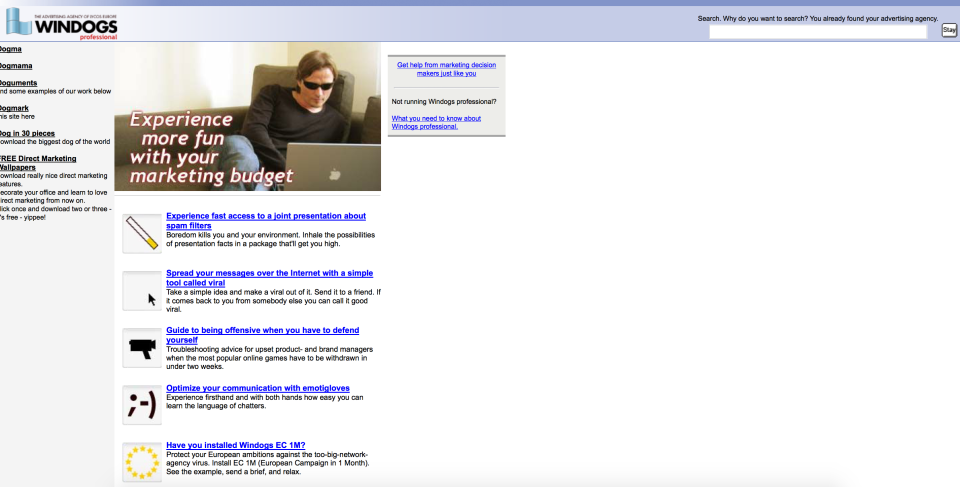The image size is (960, 487).
Task: Read 'Optimize your communication with emotigloves'
Action: [x=257, y=388]
